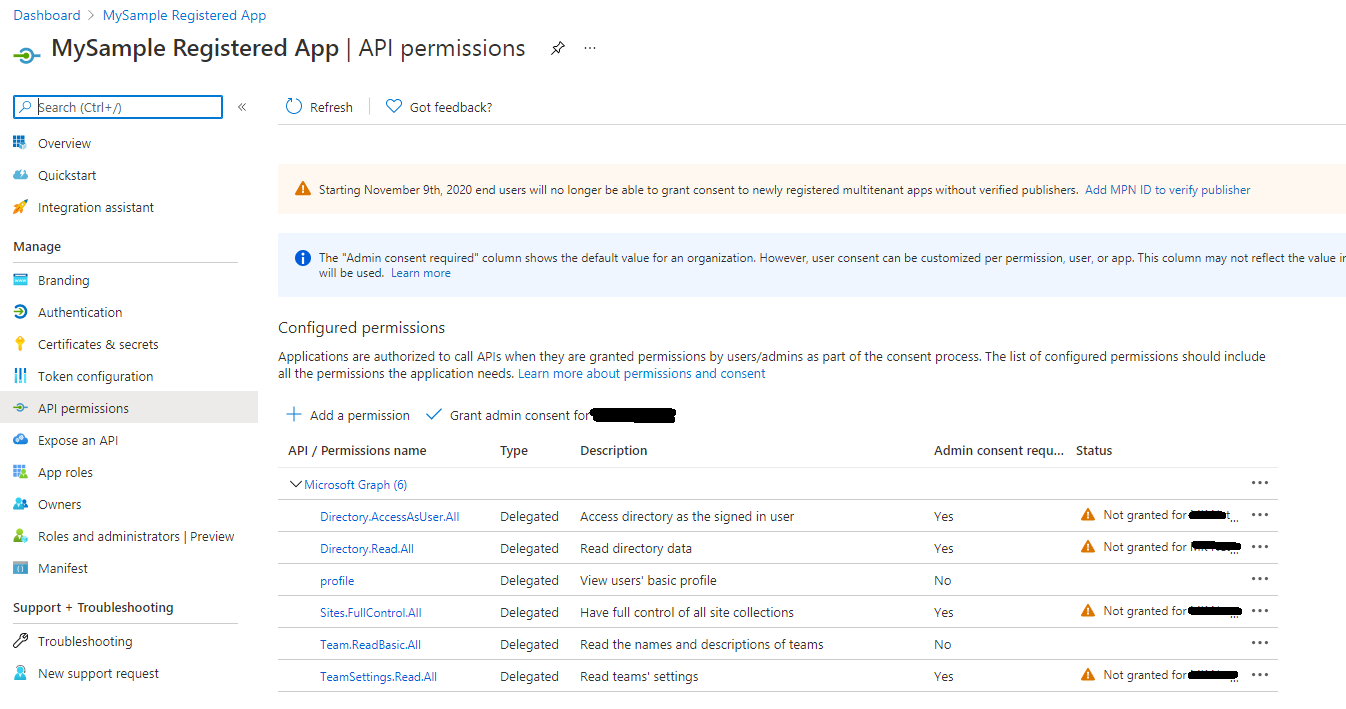Sort by API / Permissions name column
Image resolution: width=1346 pixels, height=709 pixels.
(357, 451)
